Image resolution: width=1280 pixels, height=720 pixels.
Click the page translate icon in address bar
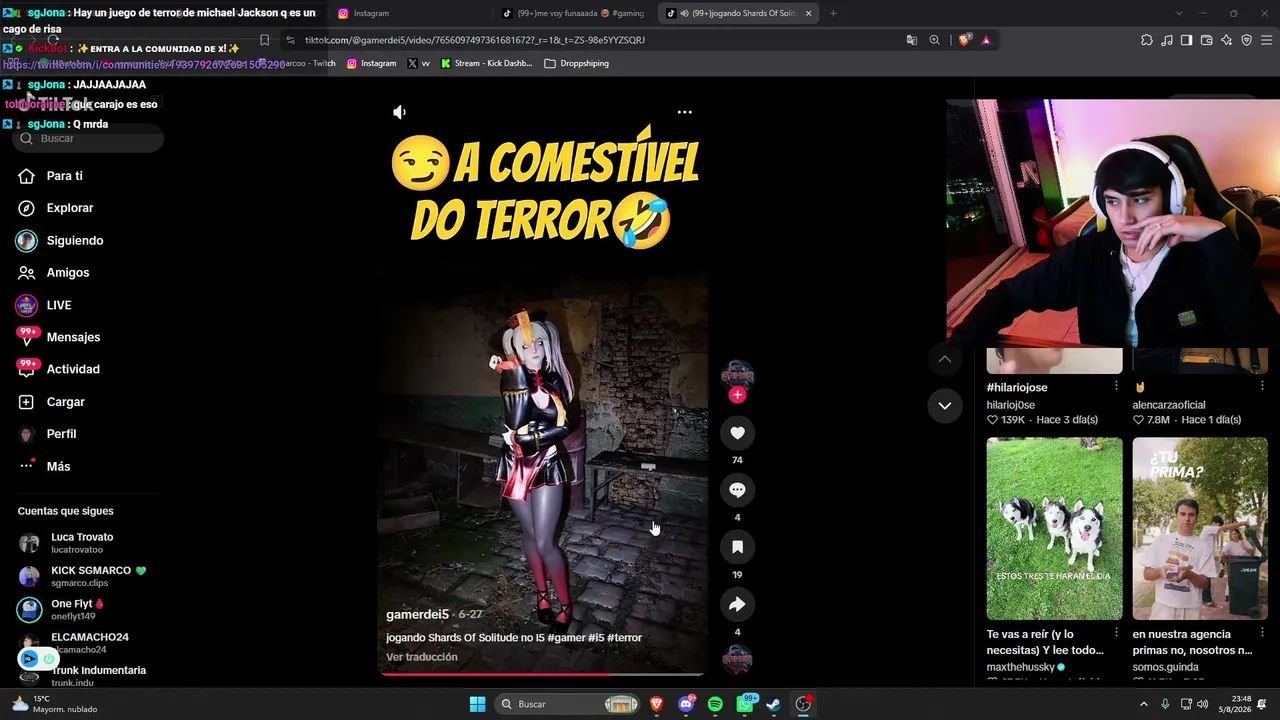[x=912, y=40]
